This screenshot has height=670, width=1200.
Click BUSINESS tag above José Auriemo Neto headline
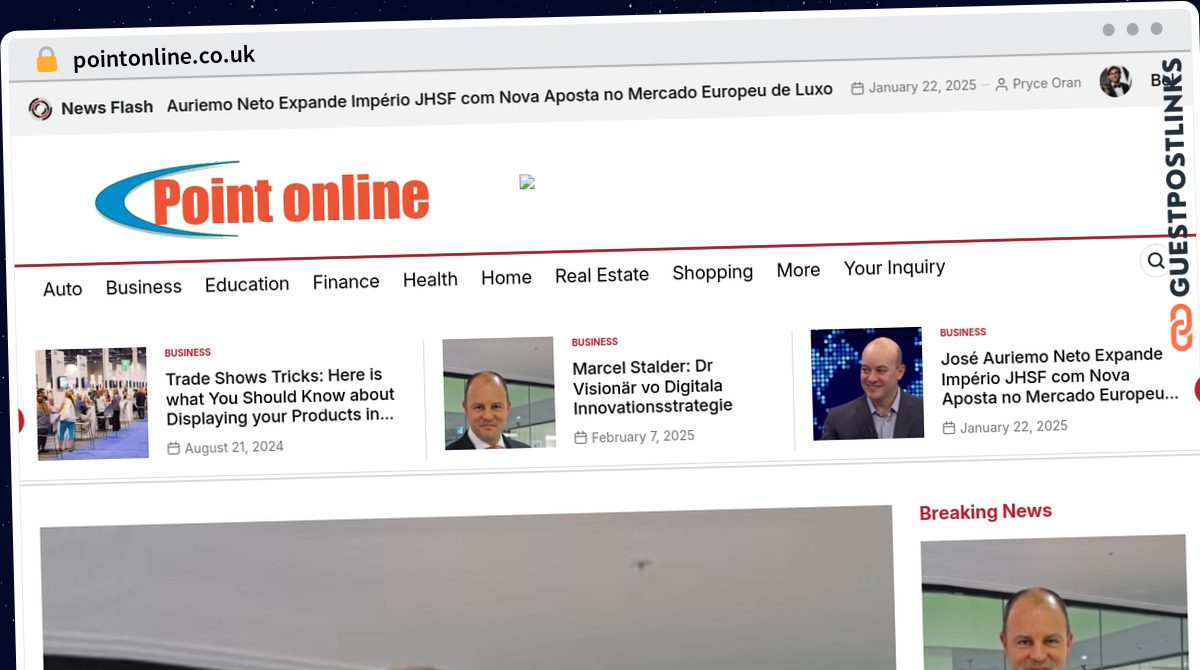(963, 332)
